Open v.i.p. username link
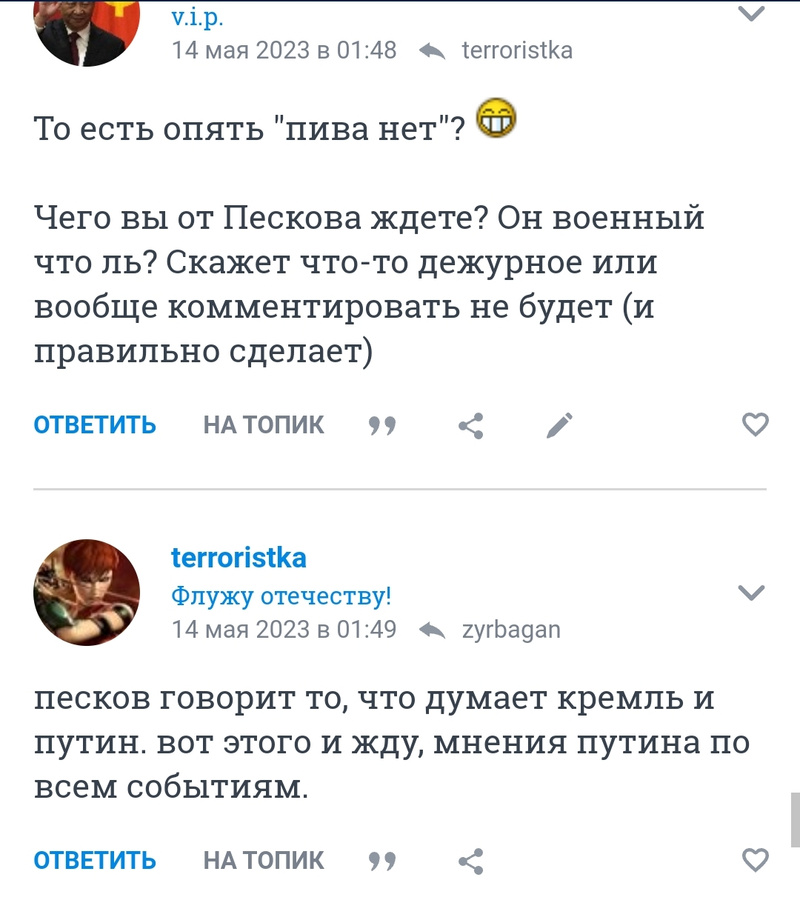 [x=197, y=17]
